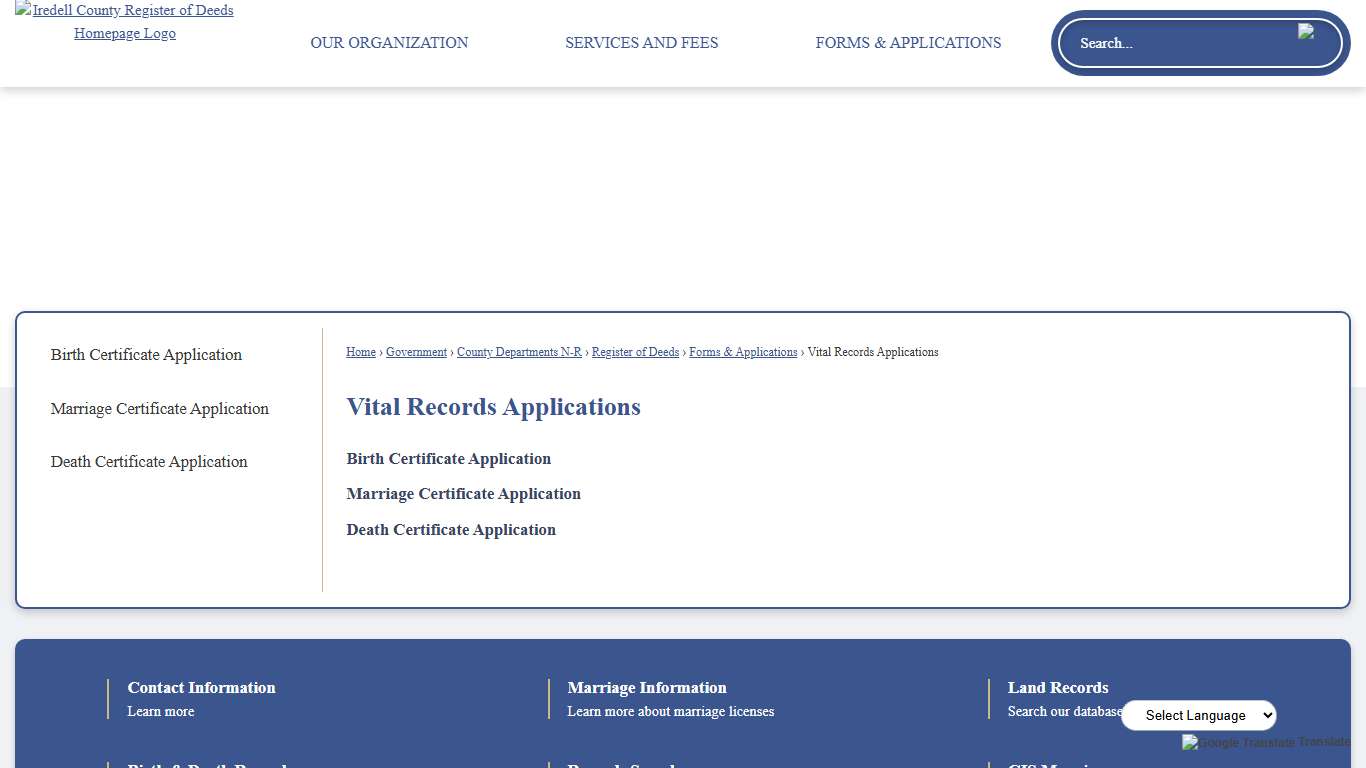Click Search our database under Land Records

1064,711
